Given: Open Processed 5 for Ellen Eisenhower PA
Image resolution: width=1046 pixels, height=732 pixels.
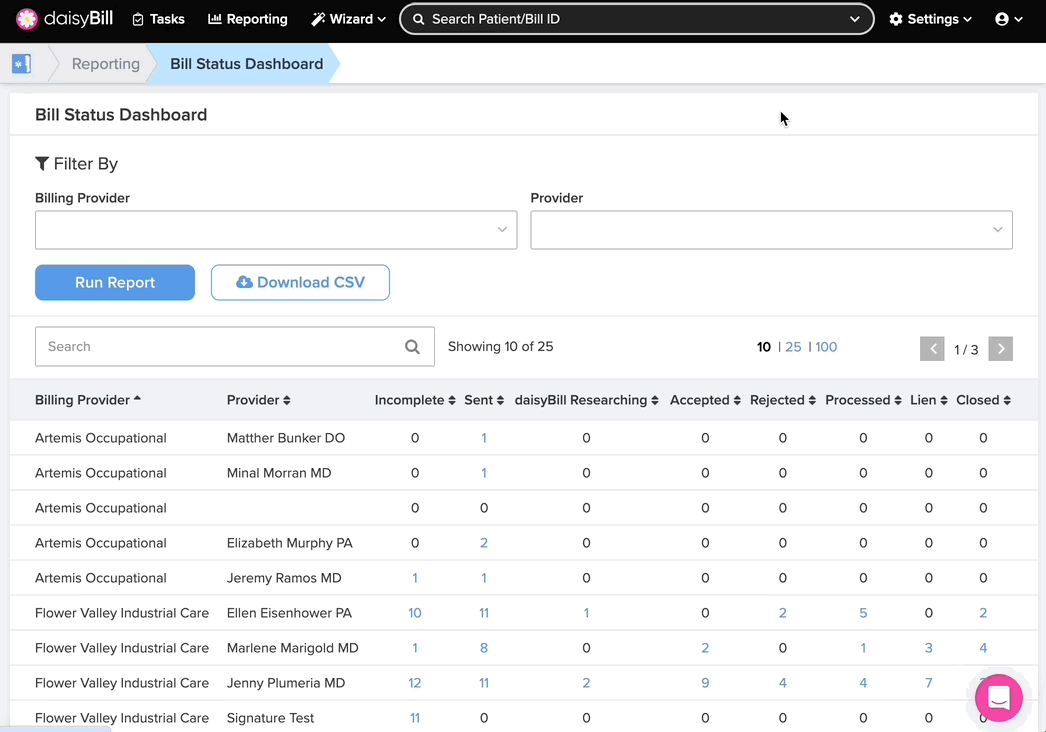Looking at the screenshot, I should (x=863, y=613).
